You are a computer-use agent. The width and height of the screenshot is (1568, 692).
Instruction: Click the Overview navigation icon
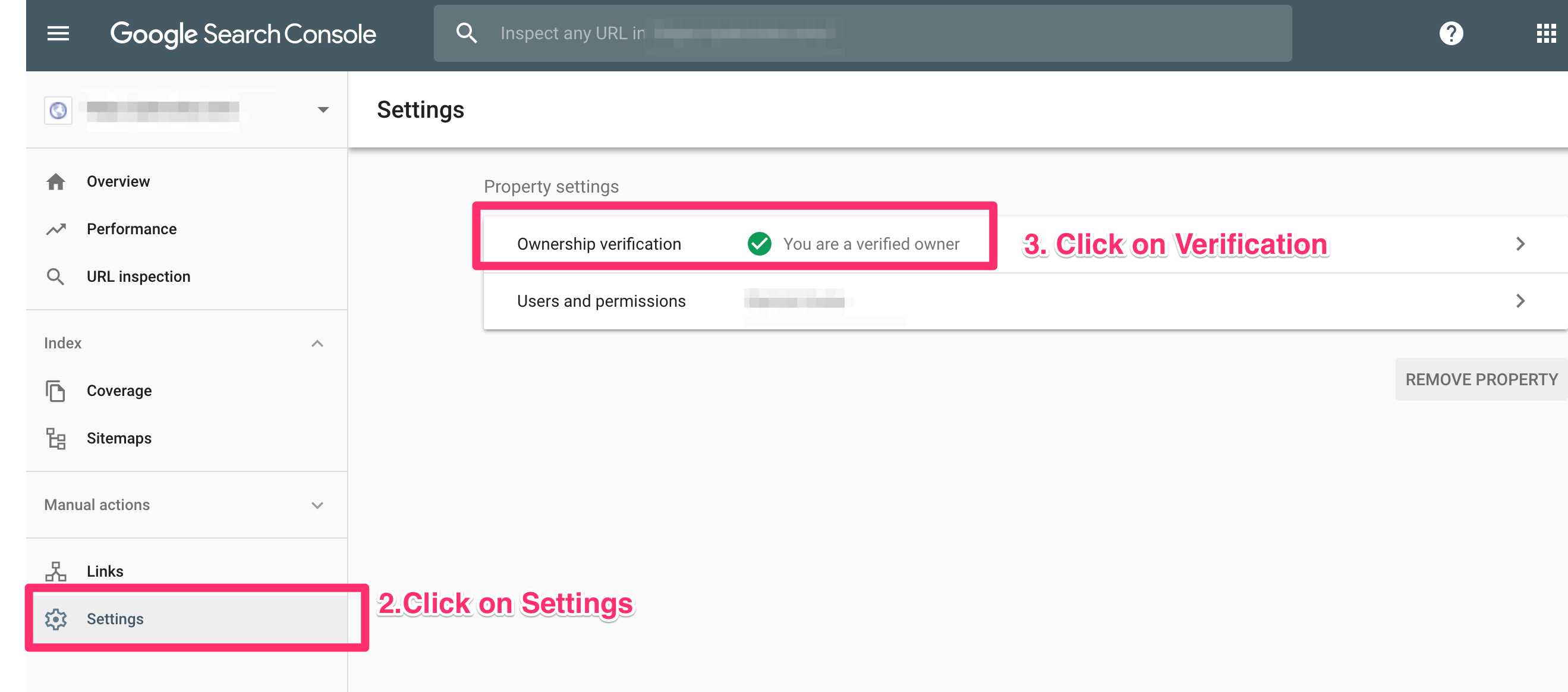(x=55, y=181)
